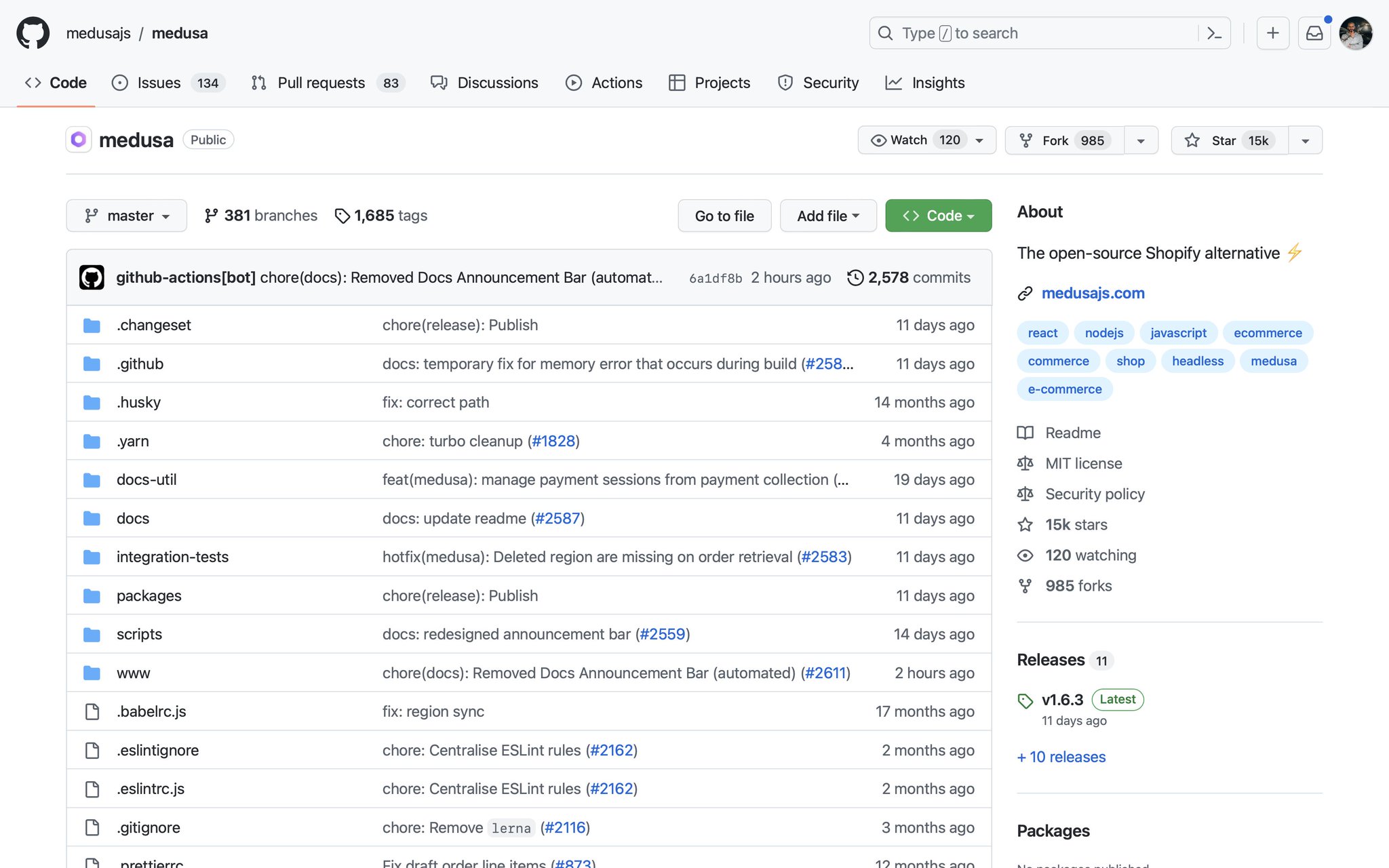Click the search input field
The image size is (1389, 868).
1017,33
